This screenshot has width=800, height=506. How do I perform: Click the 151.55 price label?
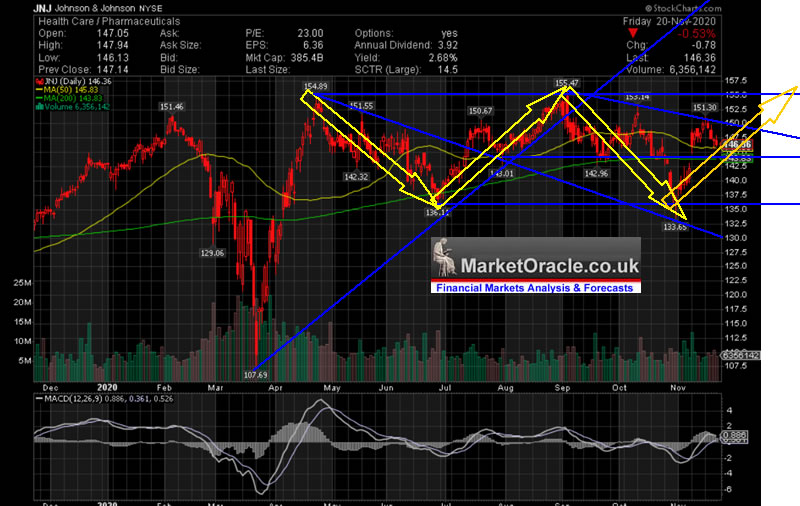point(361,106)
